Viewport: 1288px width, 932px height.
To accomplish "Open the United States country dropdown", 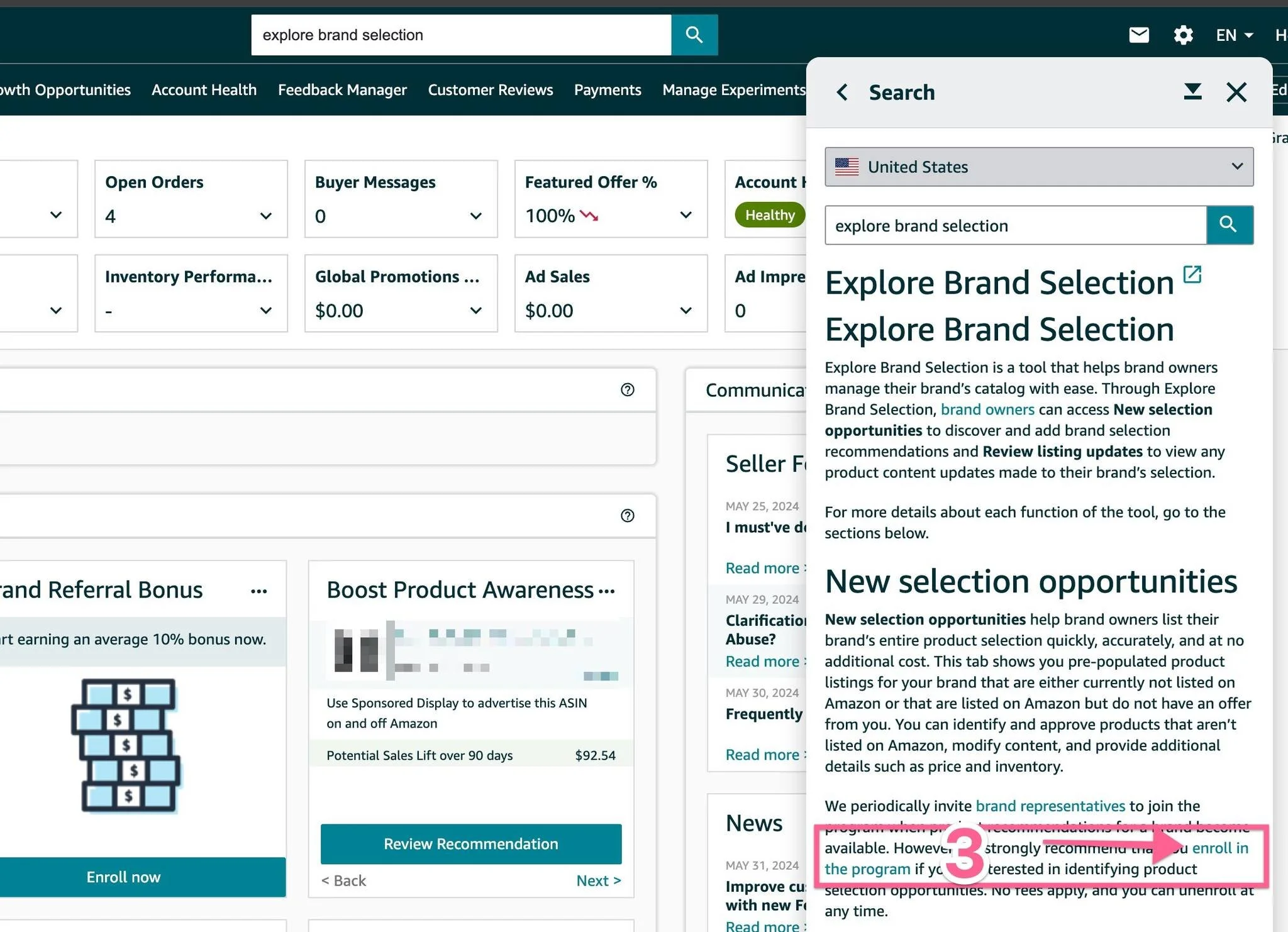I will click(1038, 167).
